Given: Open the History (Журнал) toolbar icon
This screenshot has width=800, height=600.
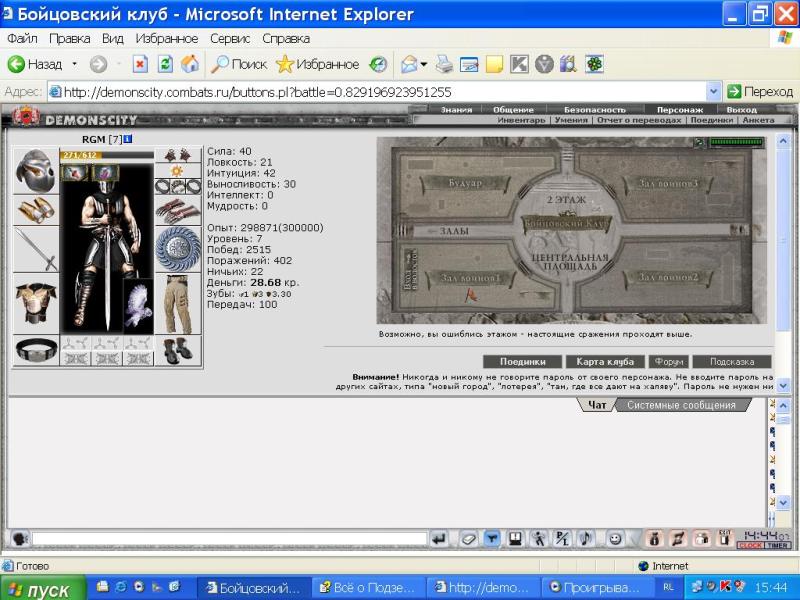Looking at the screenshot, I should pyautogui.click(x=378, y=64).
